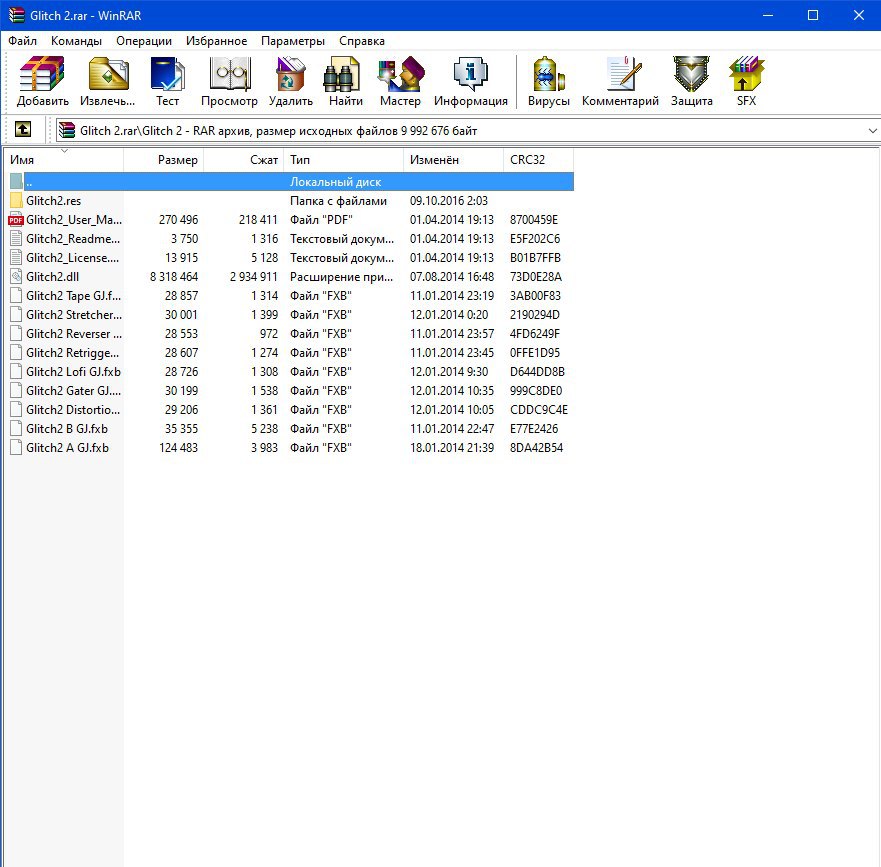Click the Удалить (Delete) toolbar icon
The image size is (881, 867).
point(290,81)
